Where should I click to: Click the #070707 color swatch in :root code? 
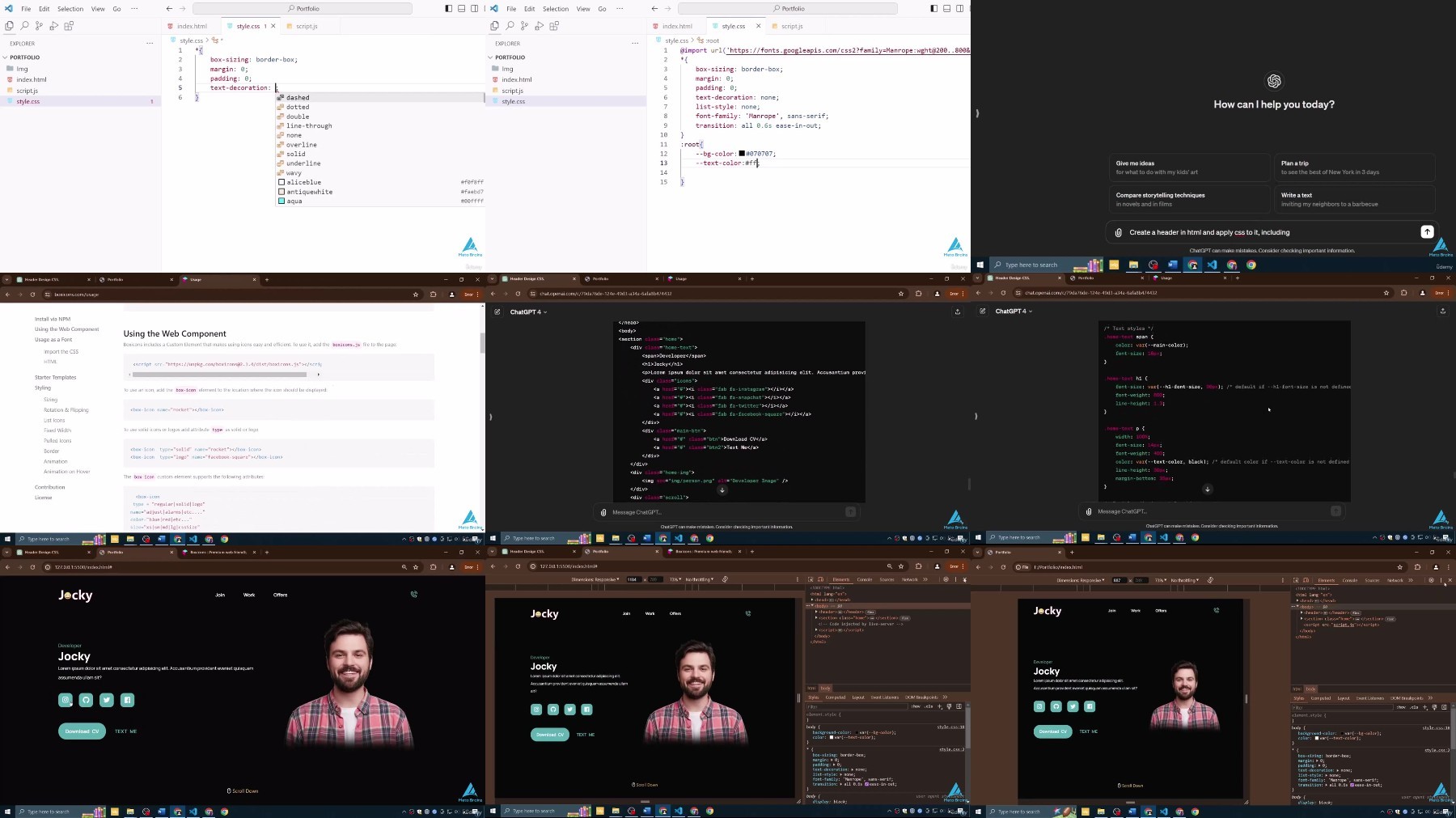click(742, 154)
